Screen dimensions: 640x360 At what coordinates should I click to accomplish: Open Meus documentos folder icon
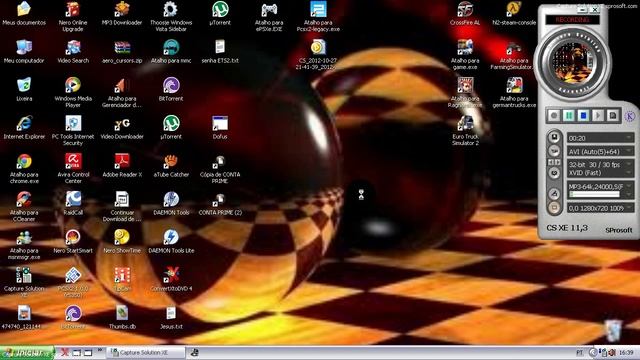coord(24,14)
